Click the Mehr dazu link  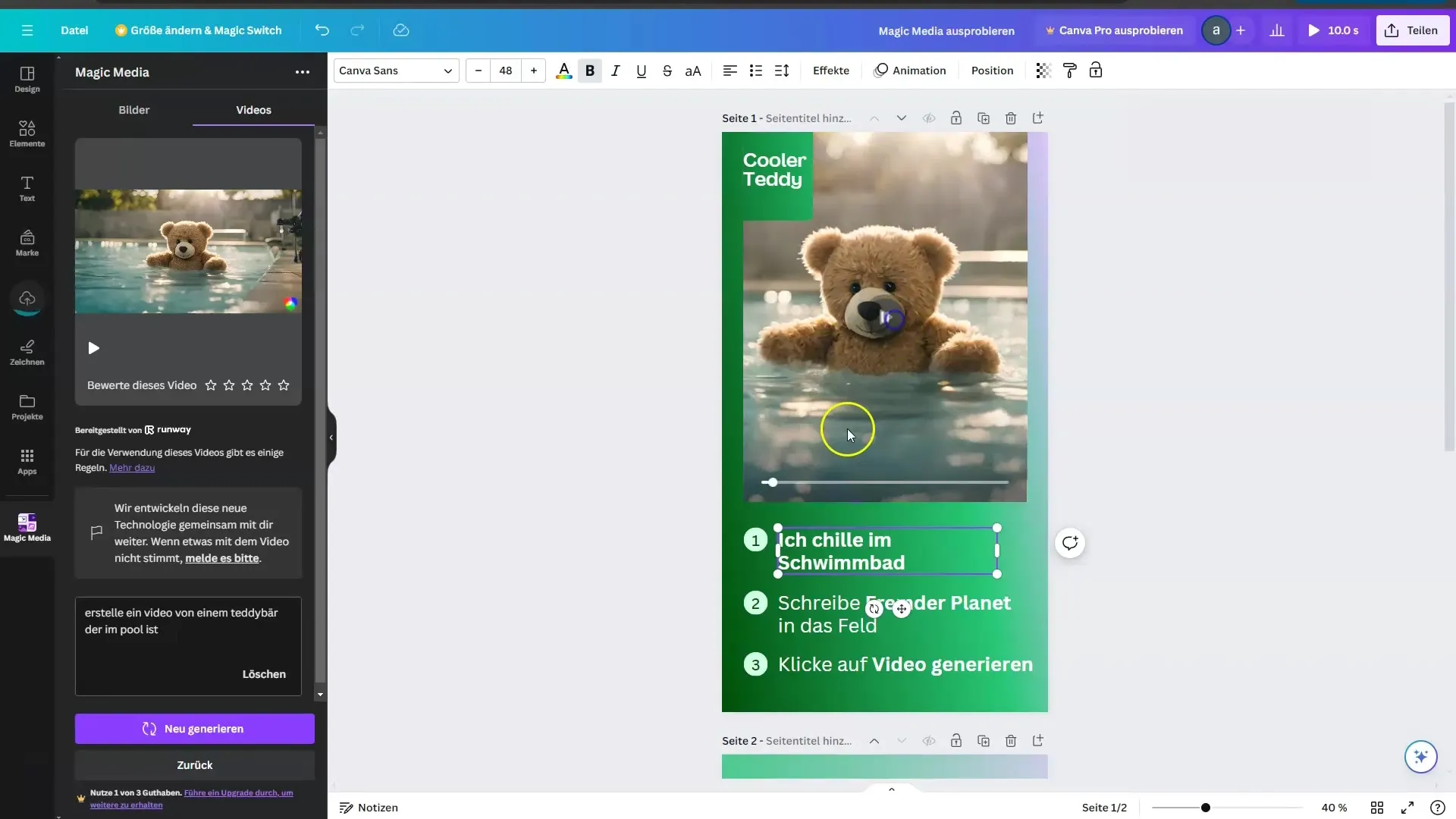tap(132, 467)
